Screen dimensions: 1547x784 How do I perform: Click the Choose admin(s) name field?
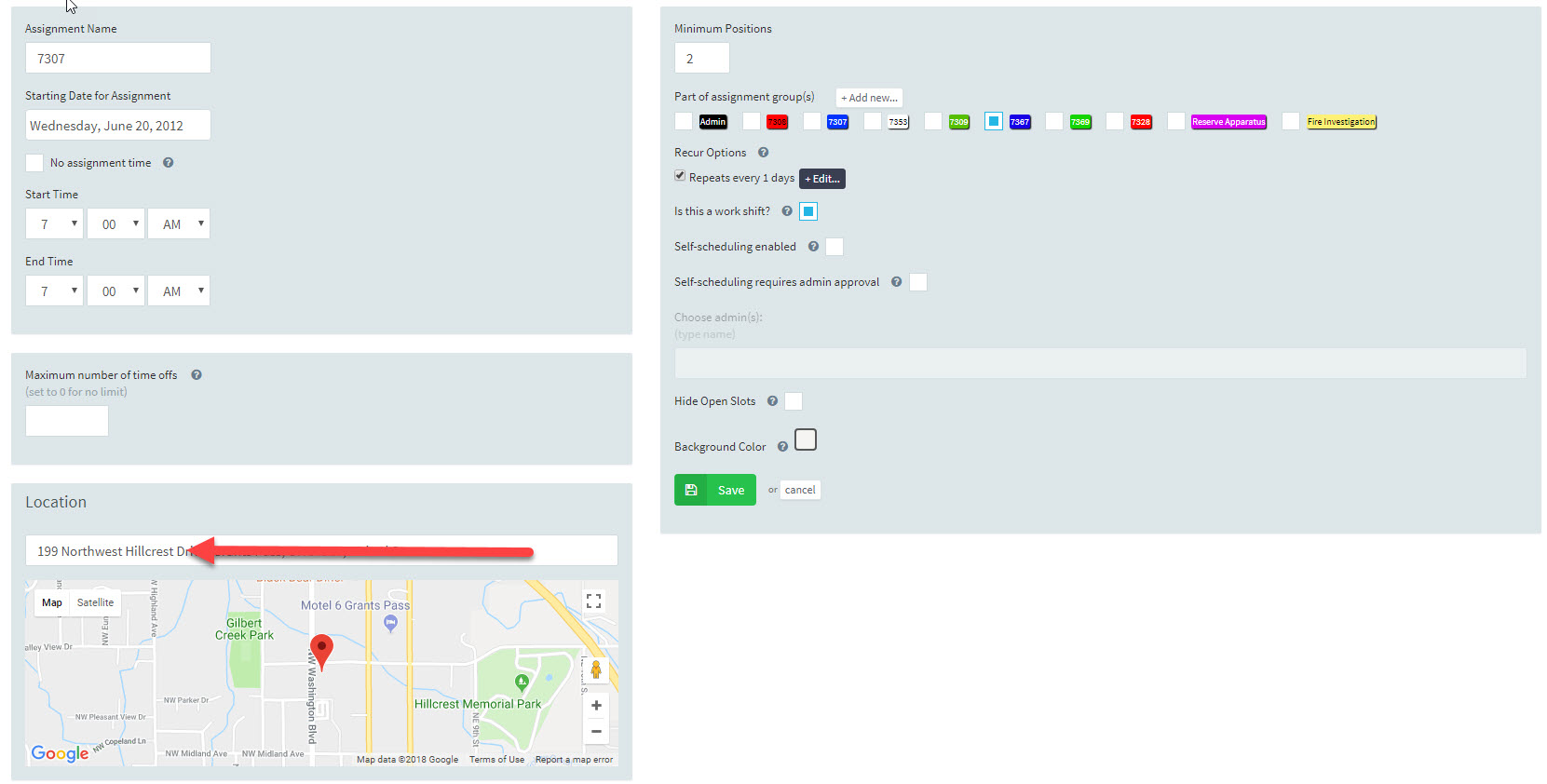(x=1101, y=363)
